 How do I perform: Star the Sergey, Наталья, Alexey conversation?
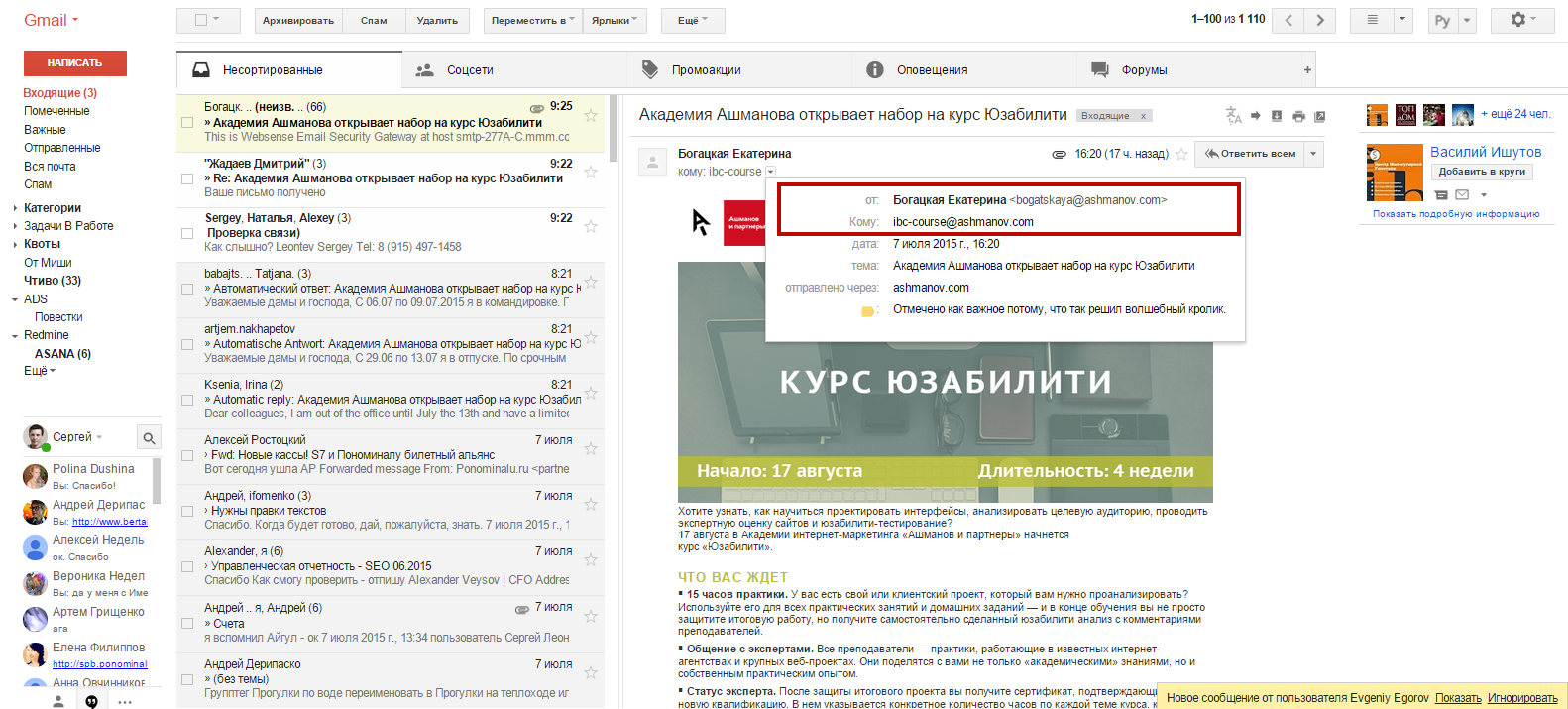tap(591, 226)
